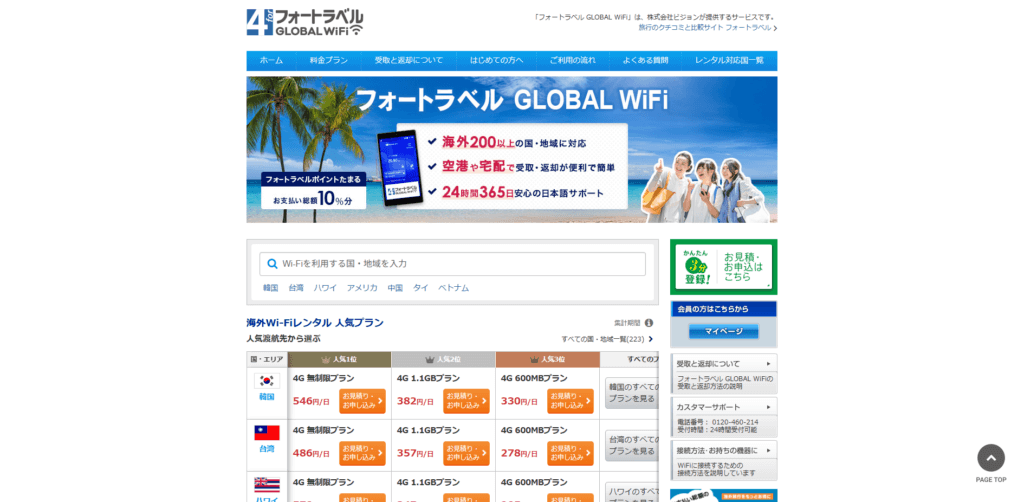Select the ベトナム quick link
Viewport: 1024px width, 502px height.
pyautogui.click(x=453, y=288)
